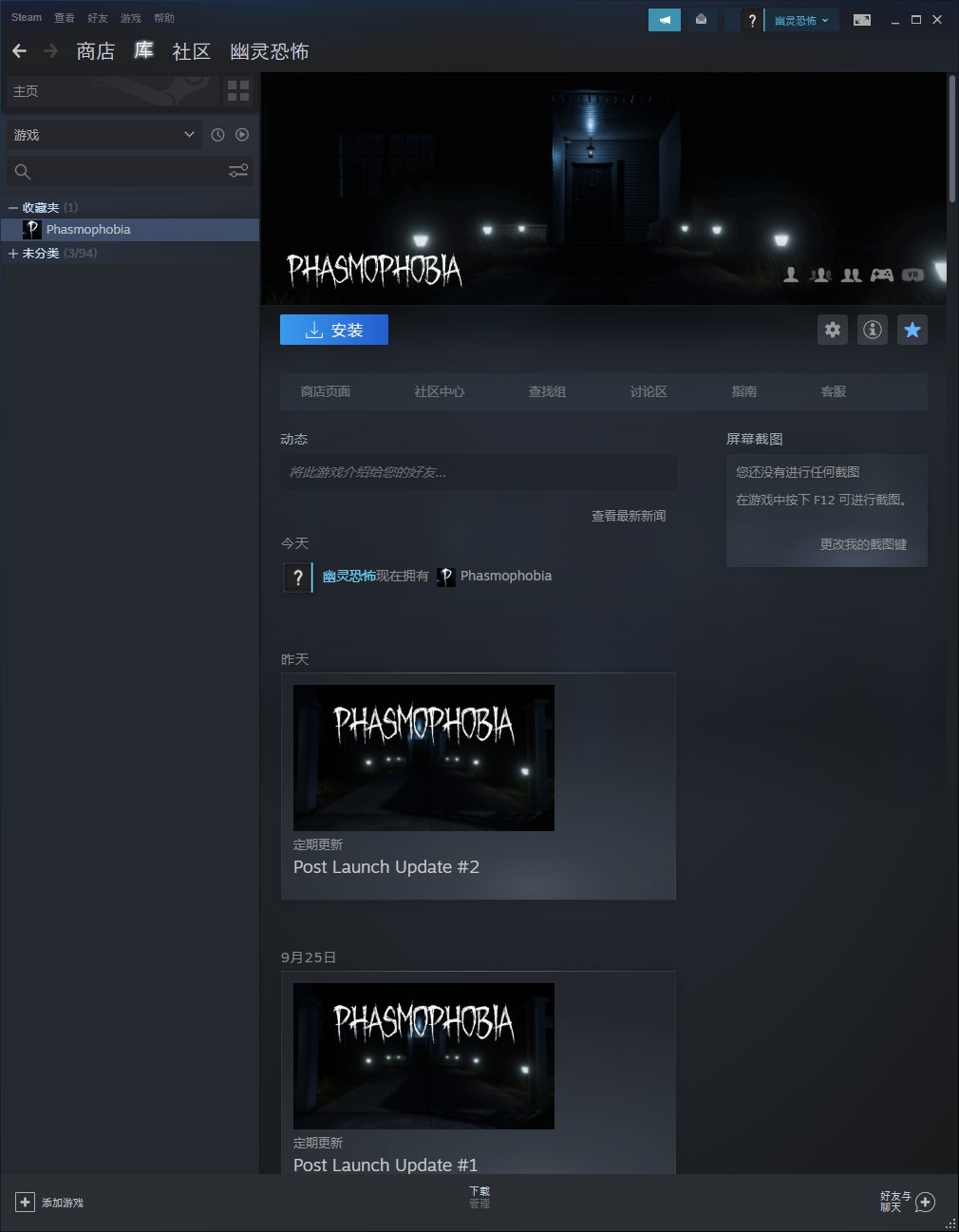Open the Post Launch Update #2 thumbnail
The width and height of the screenshot is (959, 1232).
(x=423, y=757)
